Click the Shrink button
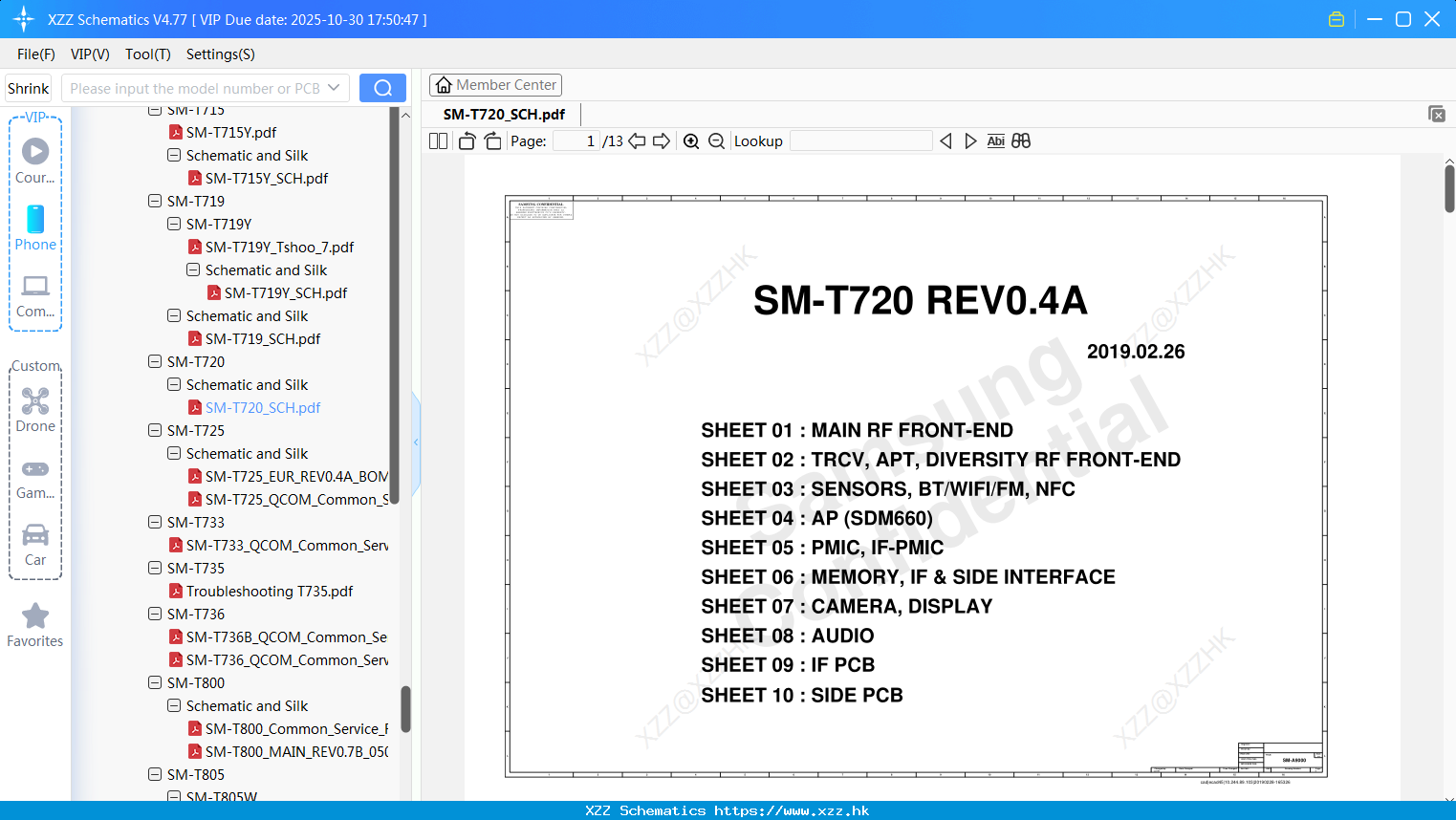 [29, 88]
